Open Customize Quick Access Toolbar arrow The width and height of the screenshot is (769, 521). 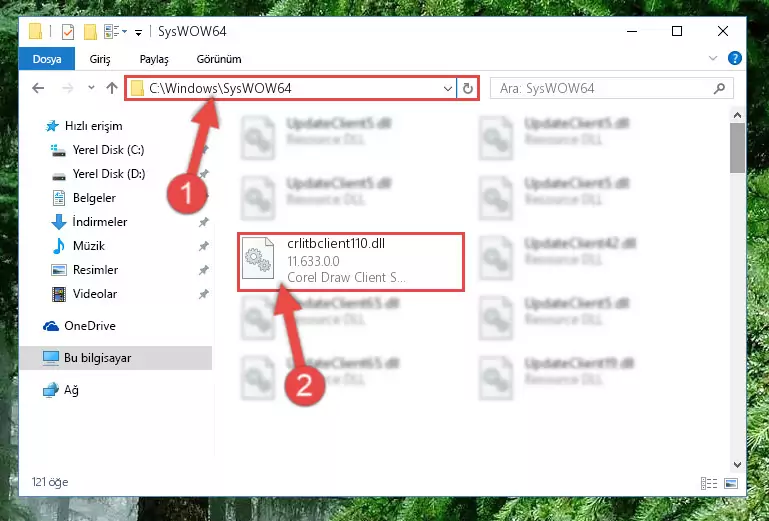(x=139, y=33)
